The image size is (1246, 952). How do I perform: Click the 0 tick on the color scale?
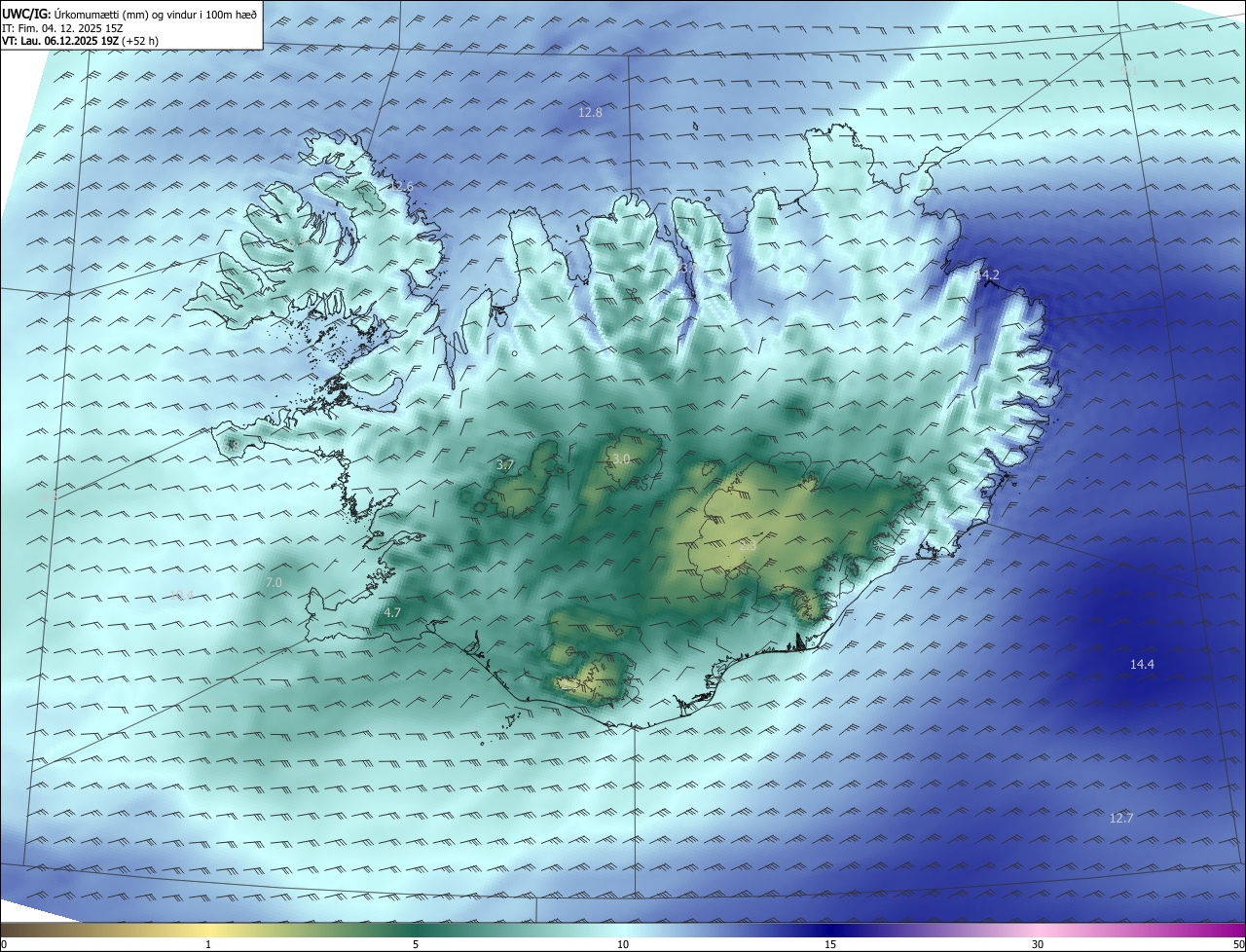click(3, 944)
